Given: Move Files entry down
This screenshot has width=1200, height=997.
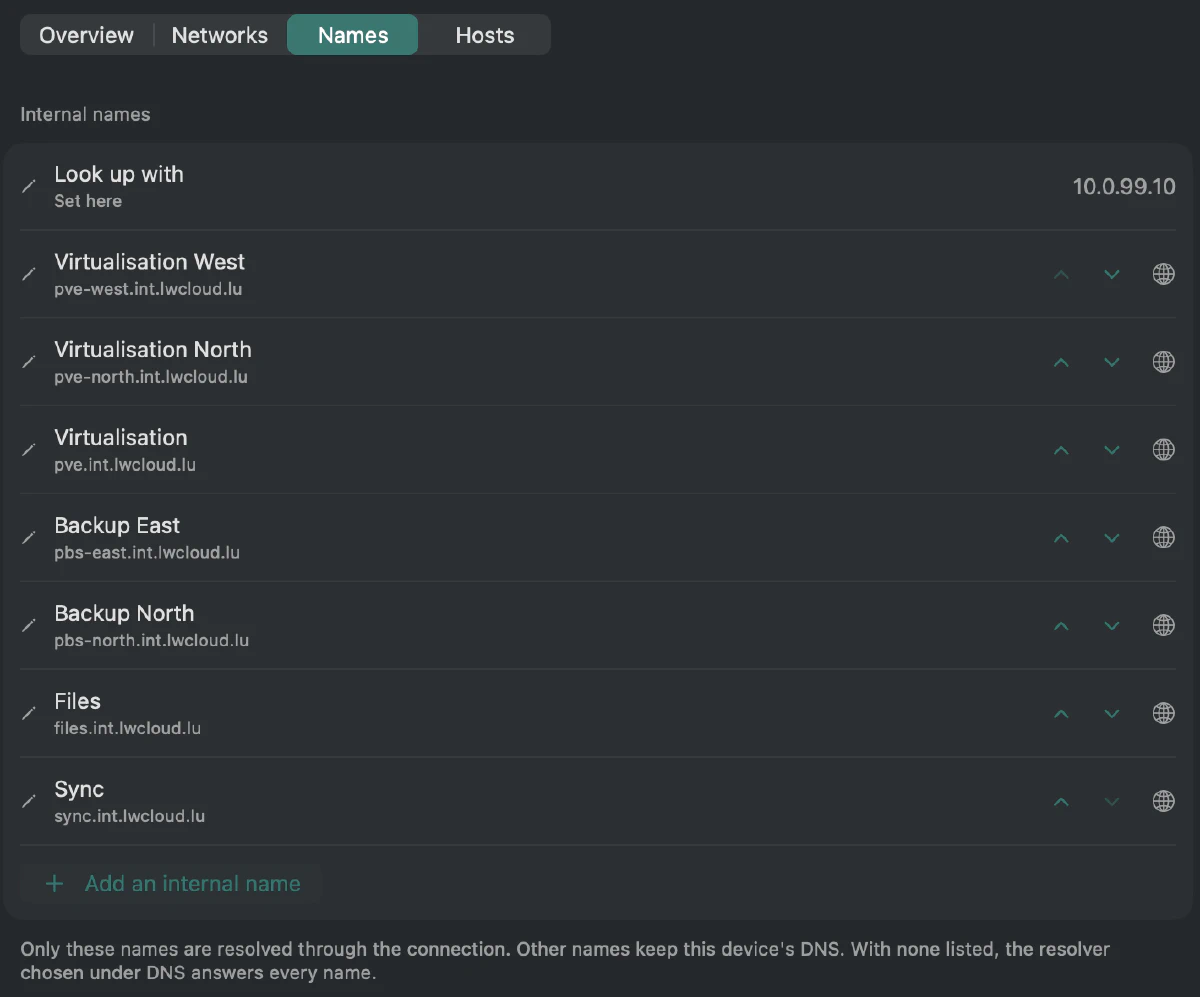Looking at the screenshot, I should (1112, 714).
